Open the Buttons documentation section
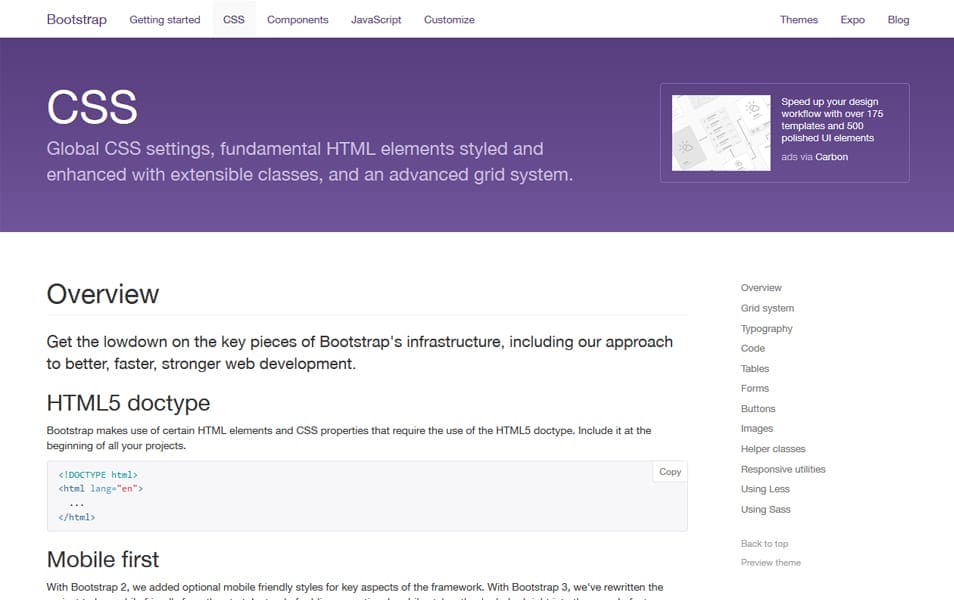The image size is (954, 600). click(x=758, y=408)
